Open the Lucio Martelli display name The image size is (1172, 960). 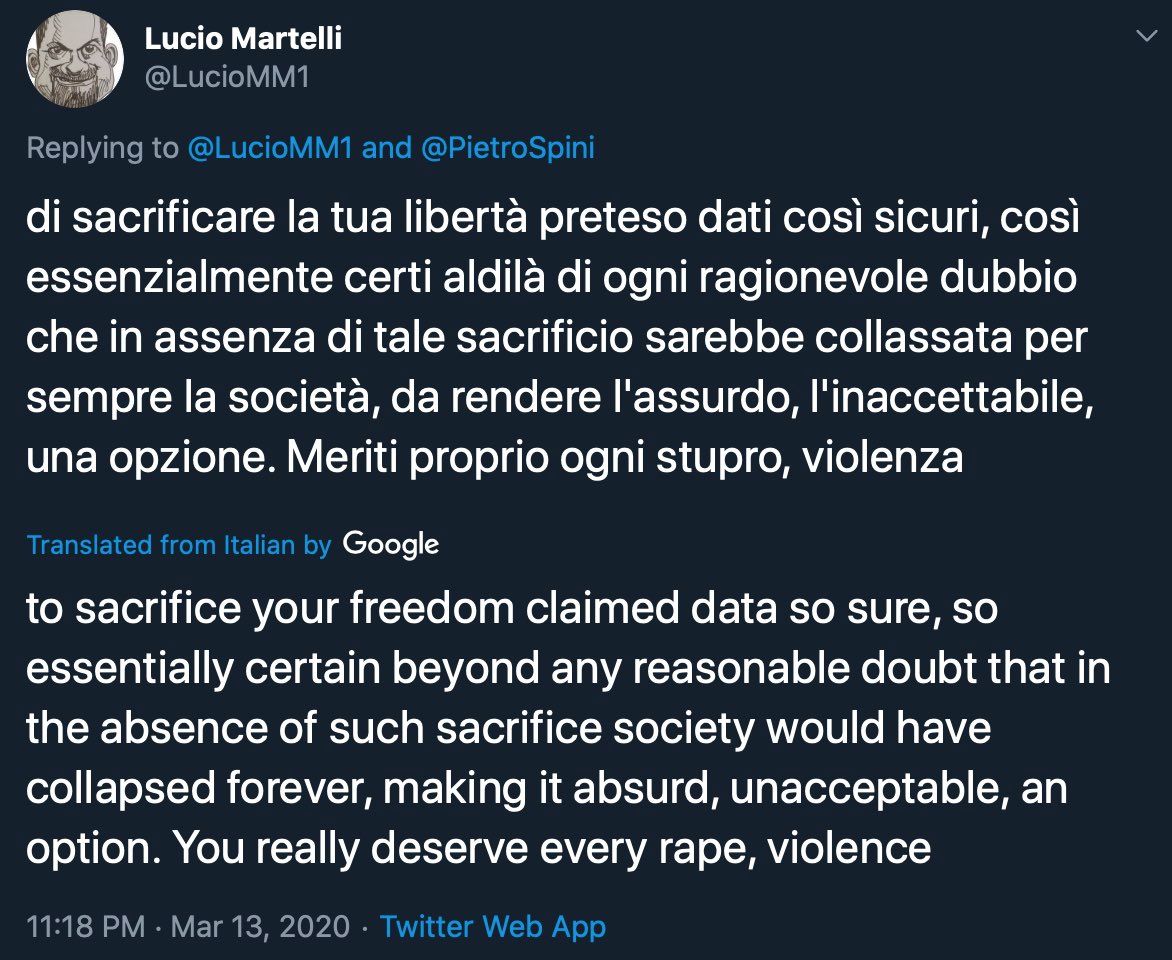[243, 39]
